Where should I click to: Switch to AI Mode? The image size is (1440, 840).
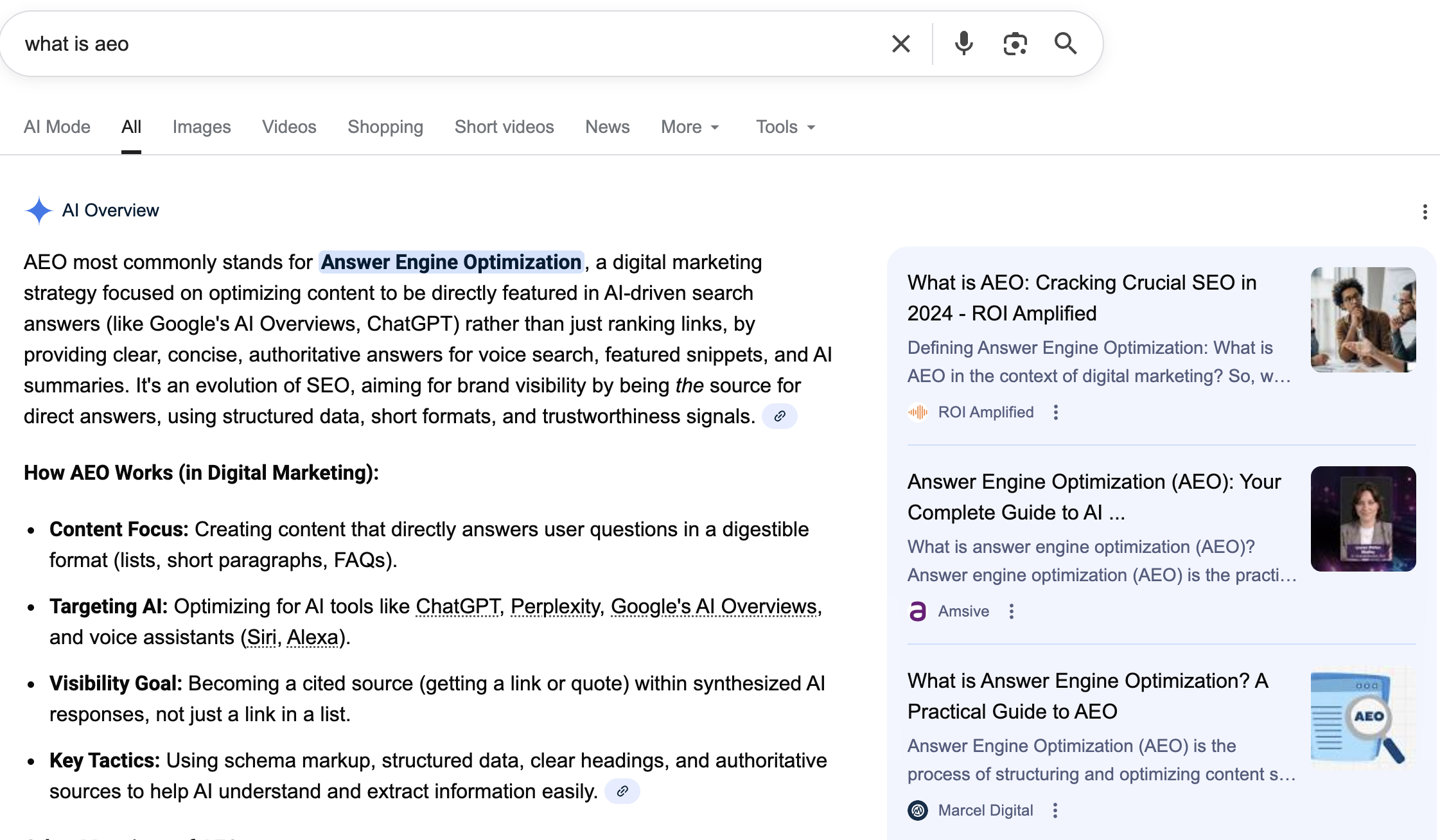(x=57, y=127)
